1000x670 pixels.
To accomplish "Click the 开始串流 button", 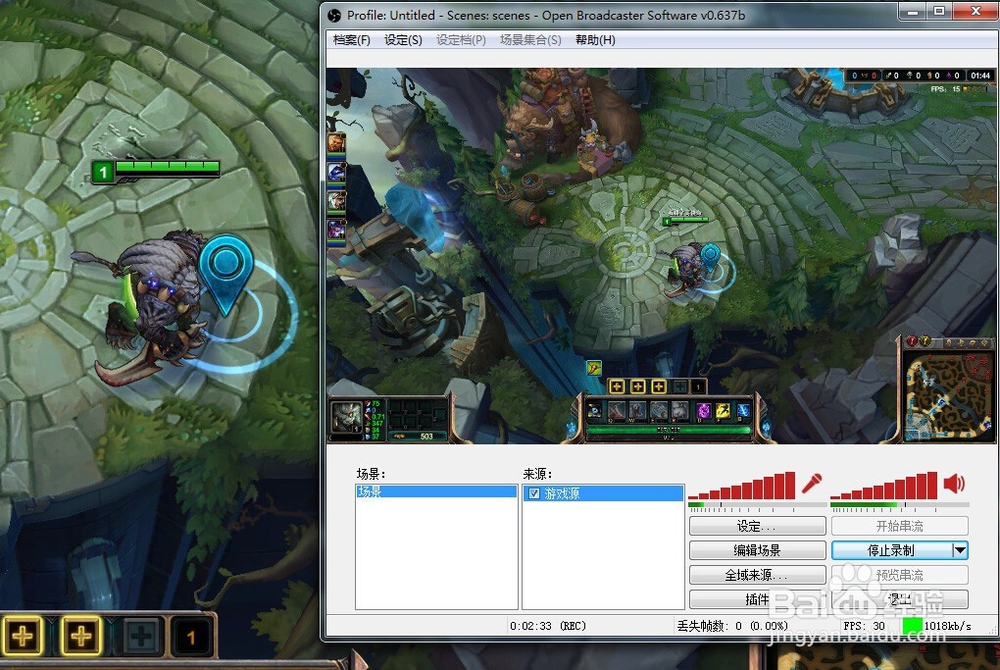I will point(899,526).
